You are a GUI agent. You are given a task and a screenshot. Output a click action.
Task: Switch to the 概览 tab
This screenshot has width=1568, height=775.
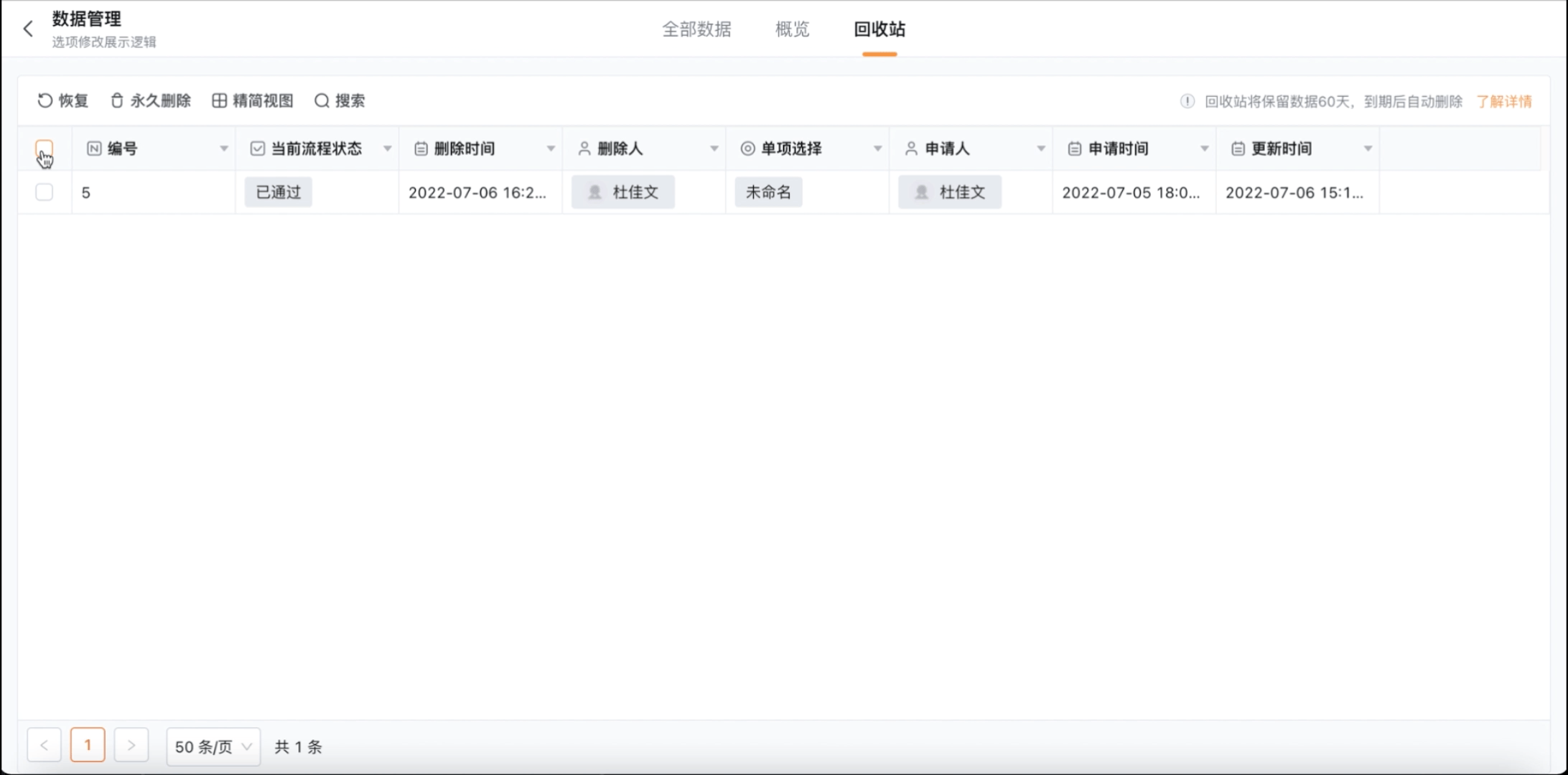coord(793,29)
